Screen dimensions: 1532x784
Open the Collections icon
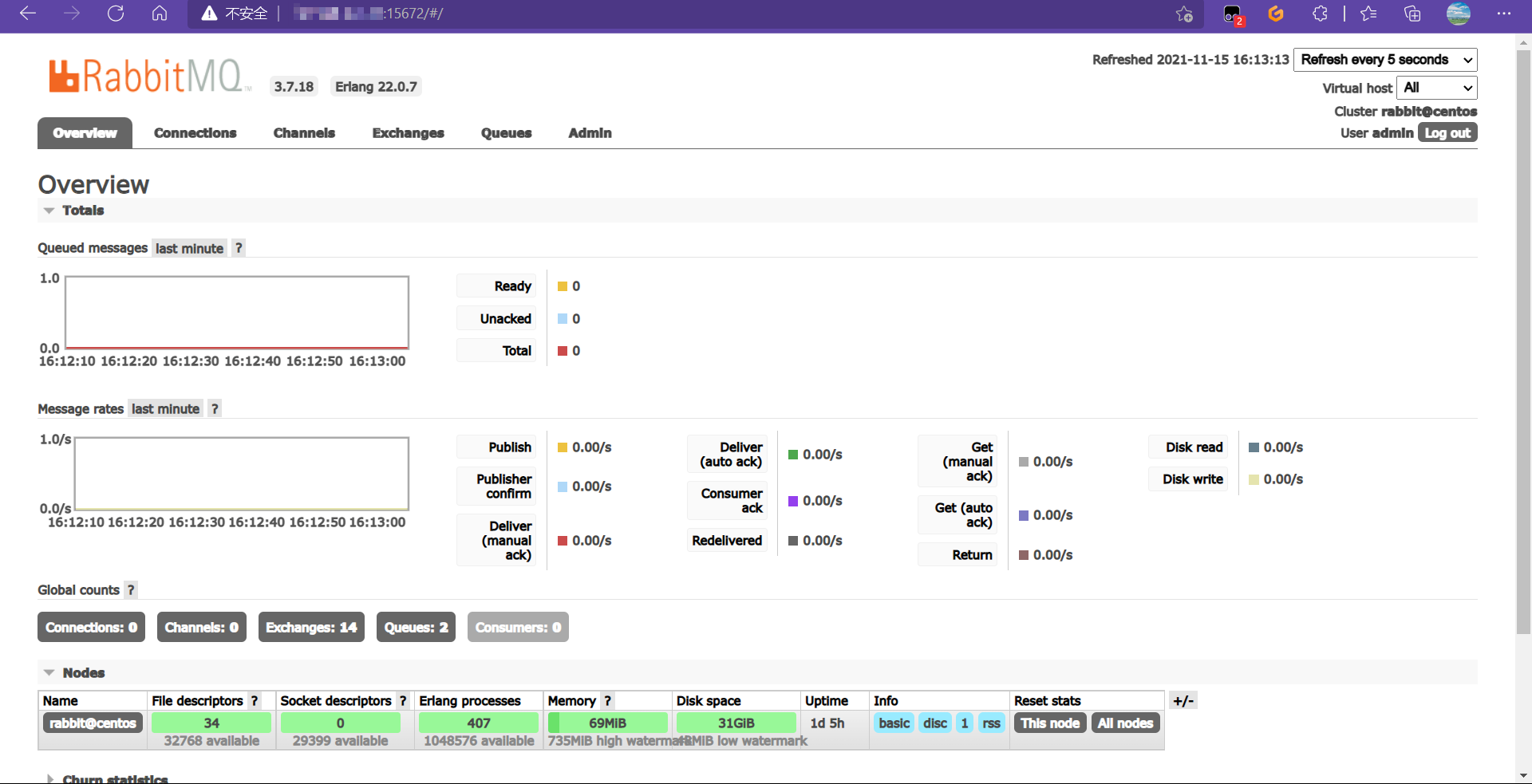(x=1412, y=14)
